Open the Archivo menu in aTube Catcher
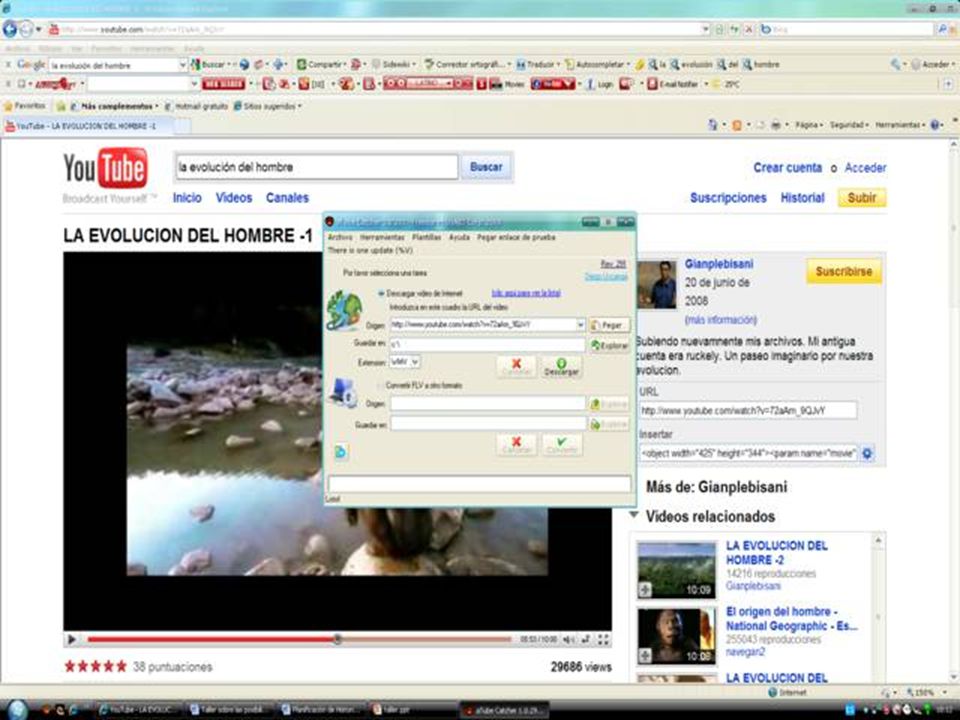 tap(340, 237)
